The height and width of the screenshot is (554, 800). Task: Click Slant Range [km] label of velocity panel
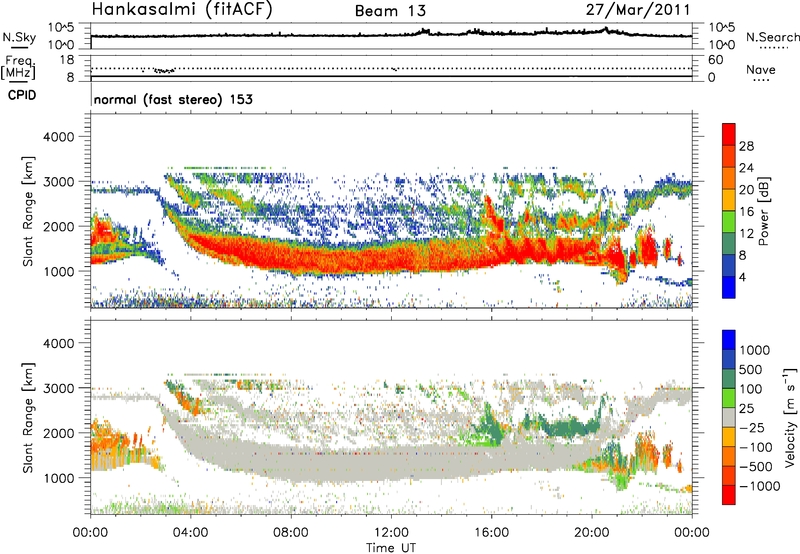pos(29,417)
